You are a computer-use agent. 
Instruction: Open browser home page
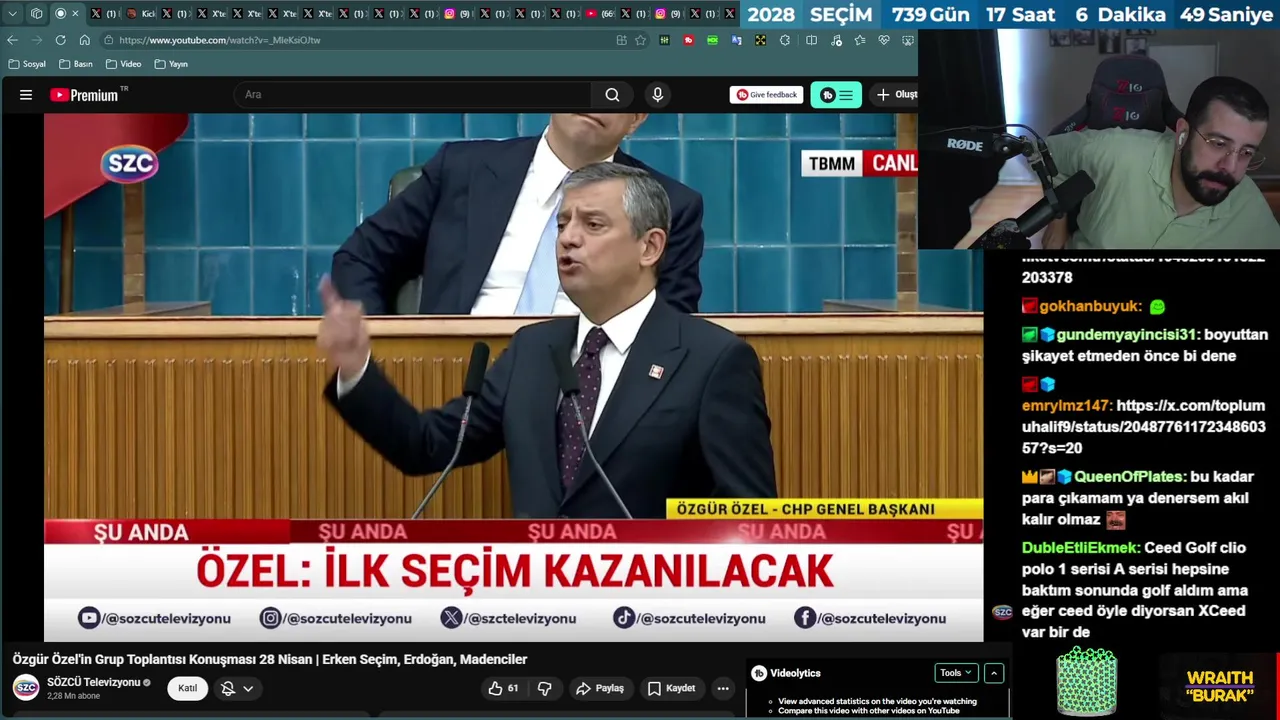click(84, 40)
